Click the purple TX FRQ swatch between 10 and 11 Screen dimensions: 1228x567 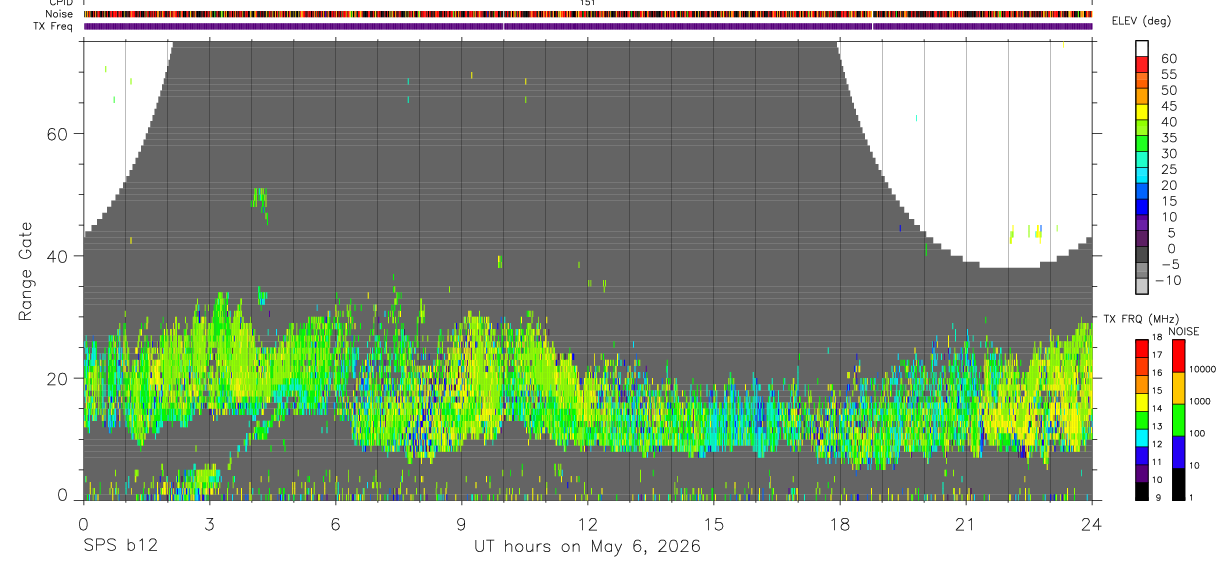tap(1141, 472)
